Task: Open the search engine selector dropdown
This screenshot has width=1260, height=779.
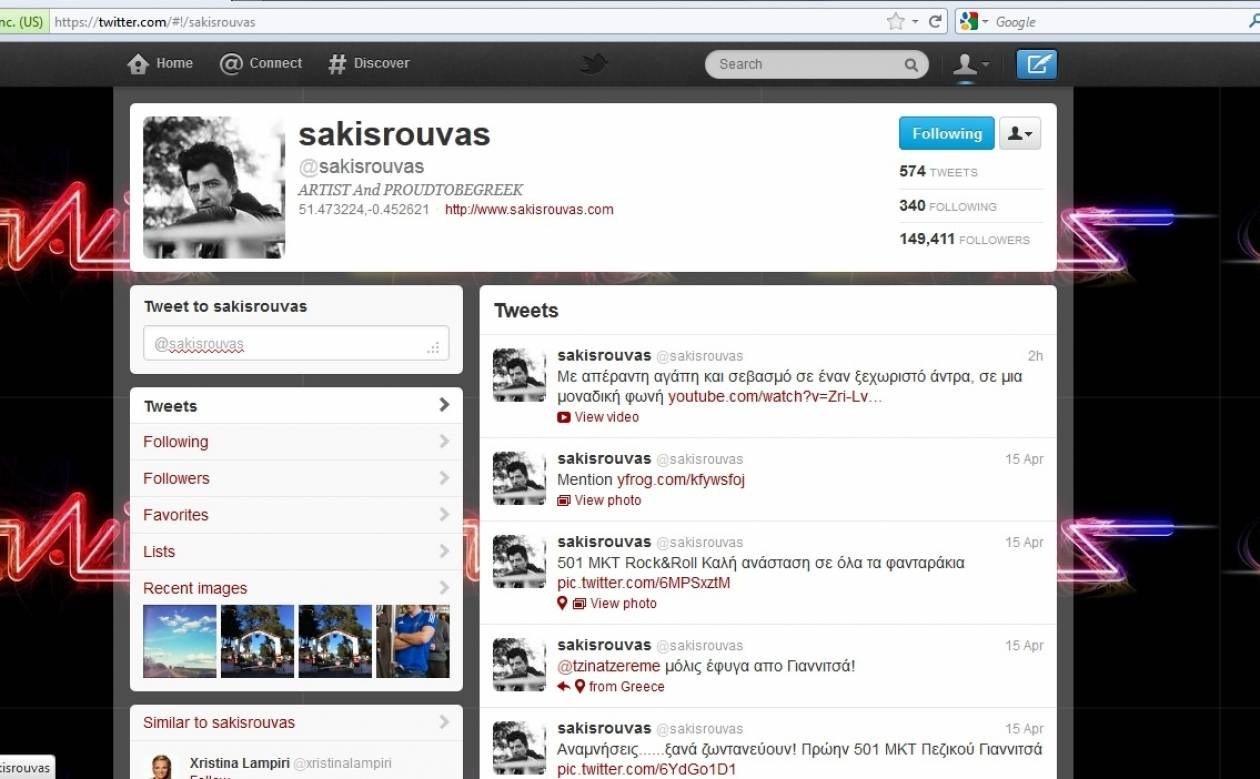Action: coord(972,21)
